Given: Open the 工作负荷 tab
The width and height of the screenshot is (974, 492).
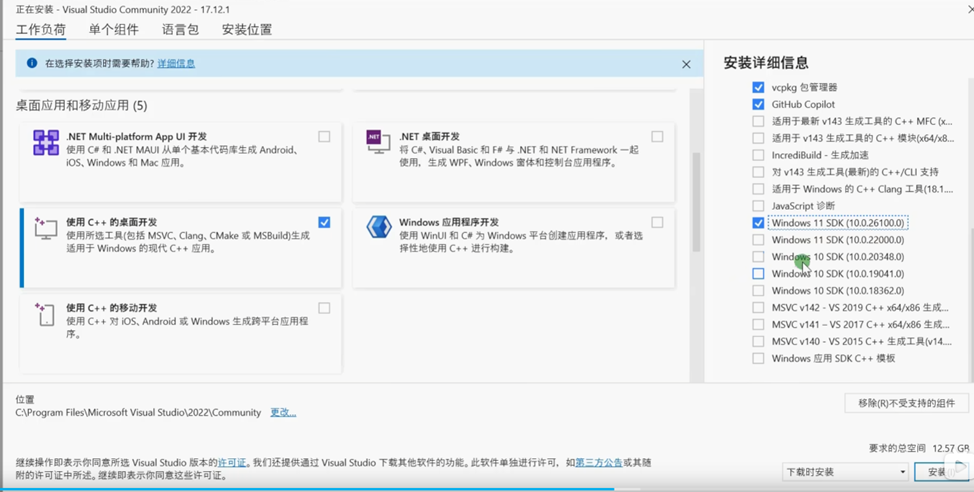Looking at the screenshot, I should (41, 29).
